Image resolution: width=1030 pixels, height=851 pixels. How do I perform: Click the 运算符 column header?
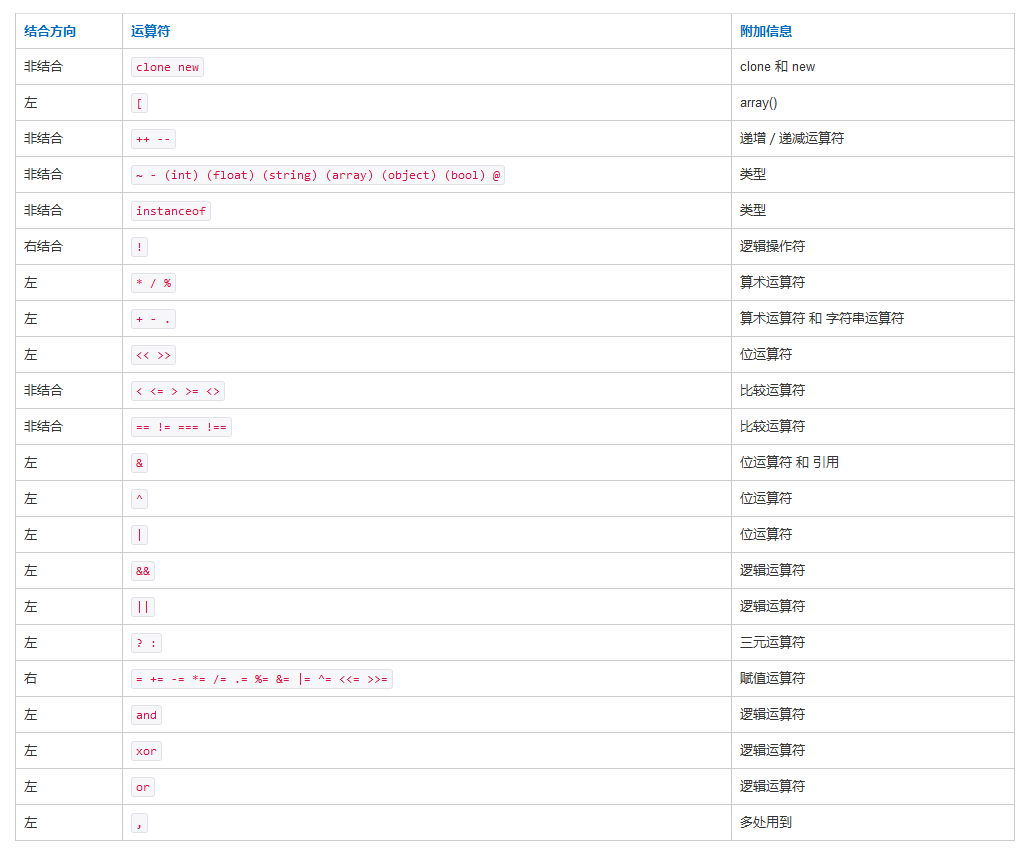point(150,31)
